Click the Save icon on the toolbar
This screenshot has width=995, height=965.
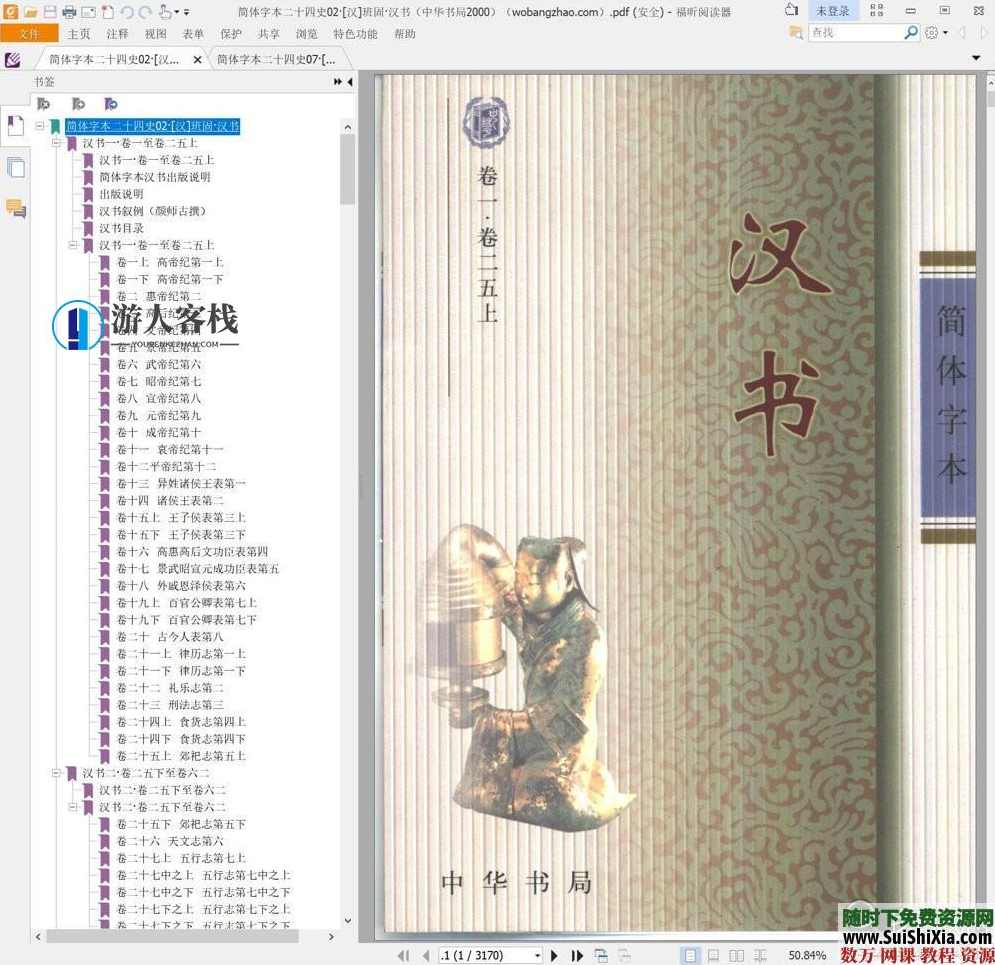point(49,12)
